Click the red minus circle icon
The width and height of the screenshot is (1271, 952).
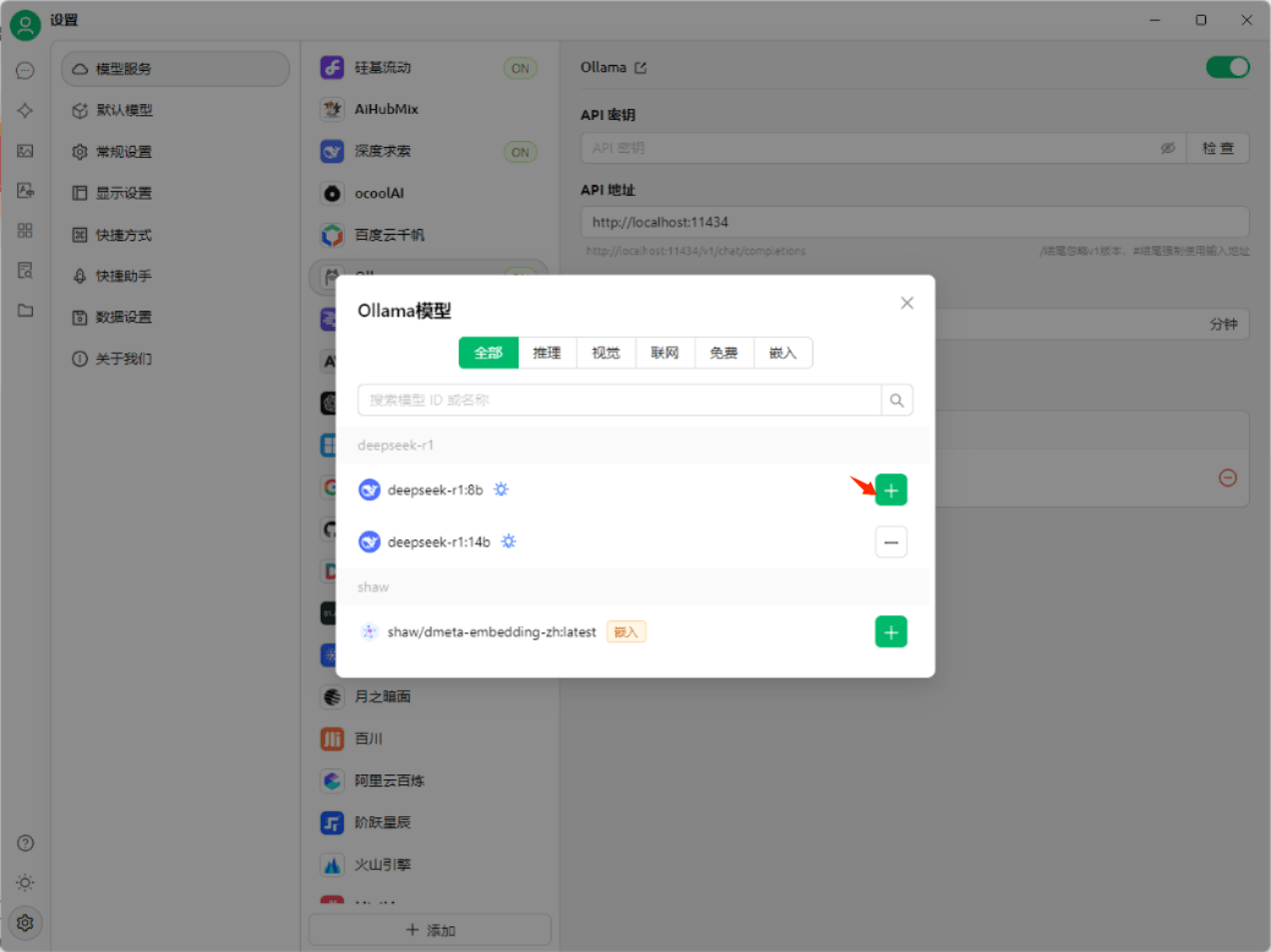pos(1228,477)
